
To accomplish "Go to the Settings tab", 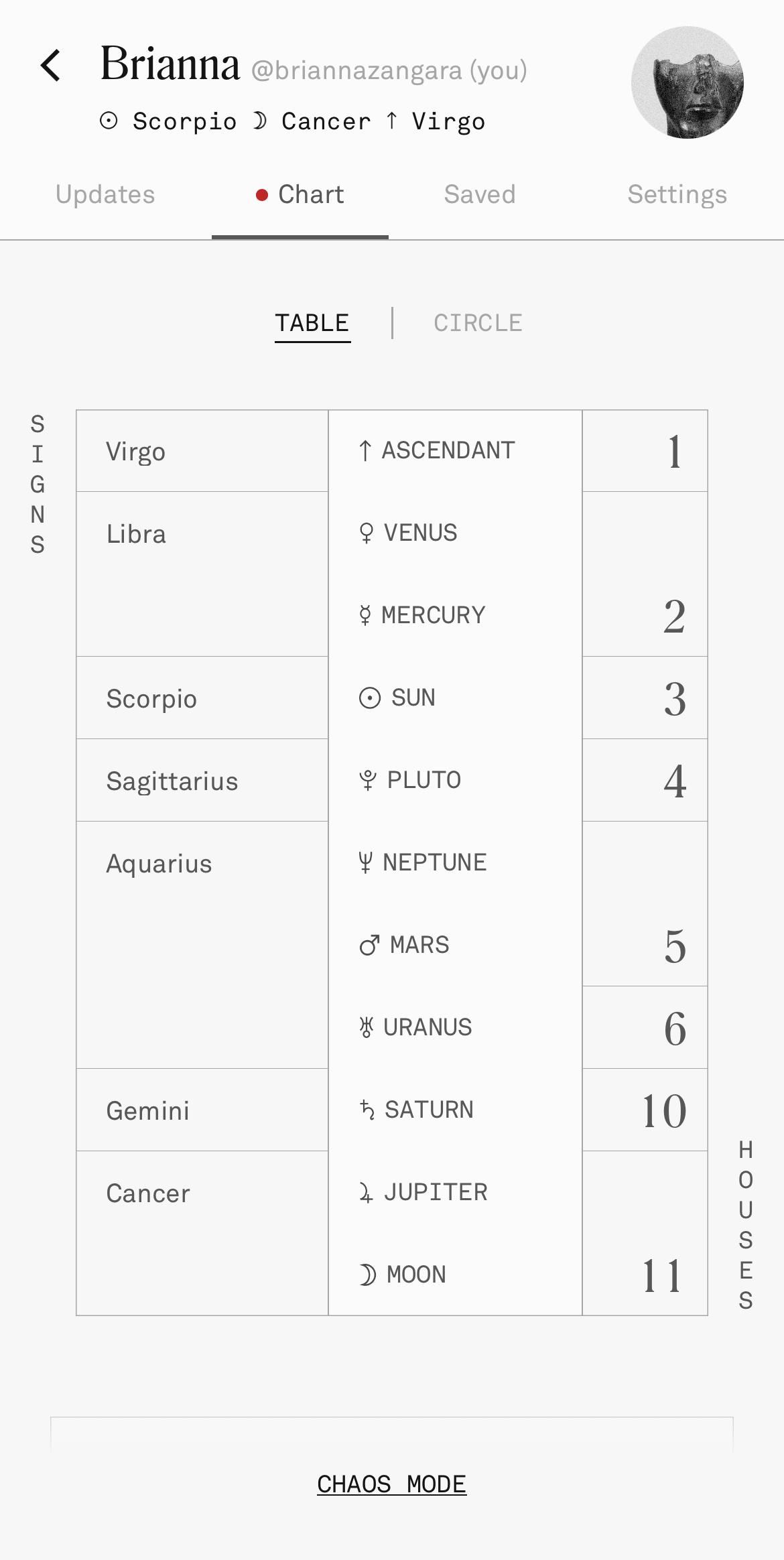I will [677, 194].
